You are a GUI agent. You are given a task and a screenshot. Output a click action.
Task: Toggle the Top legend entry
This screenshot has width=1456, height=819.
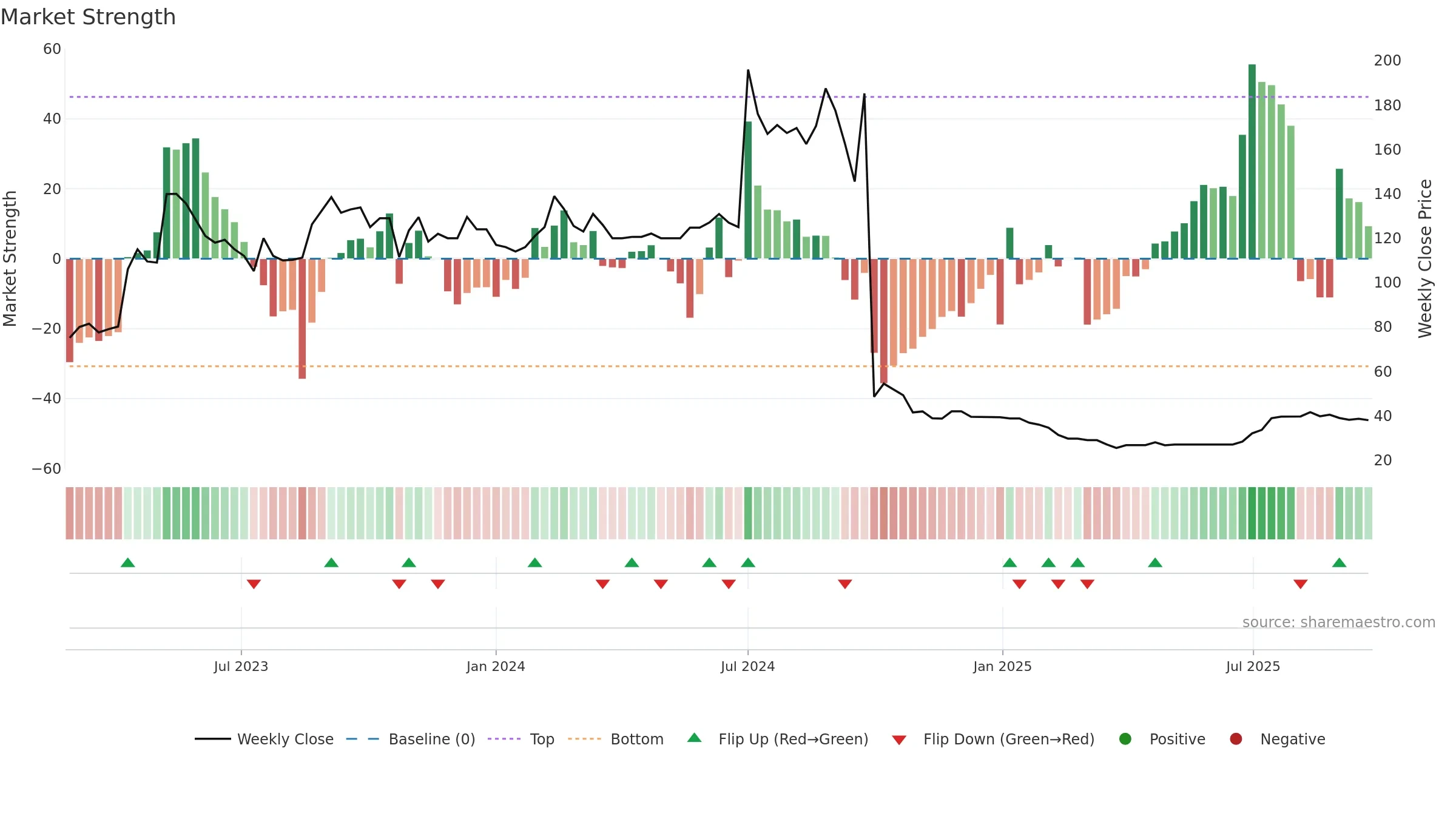521,739
